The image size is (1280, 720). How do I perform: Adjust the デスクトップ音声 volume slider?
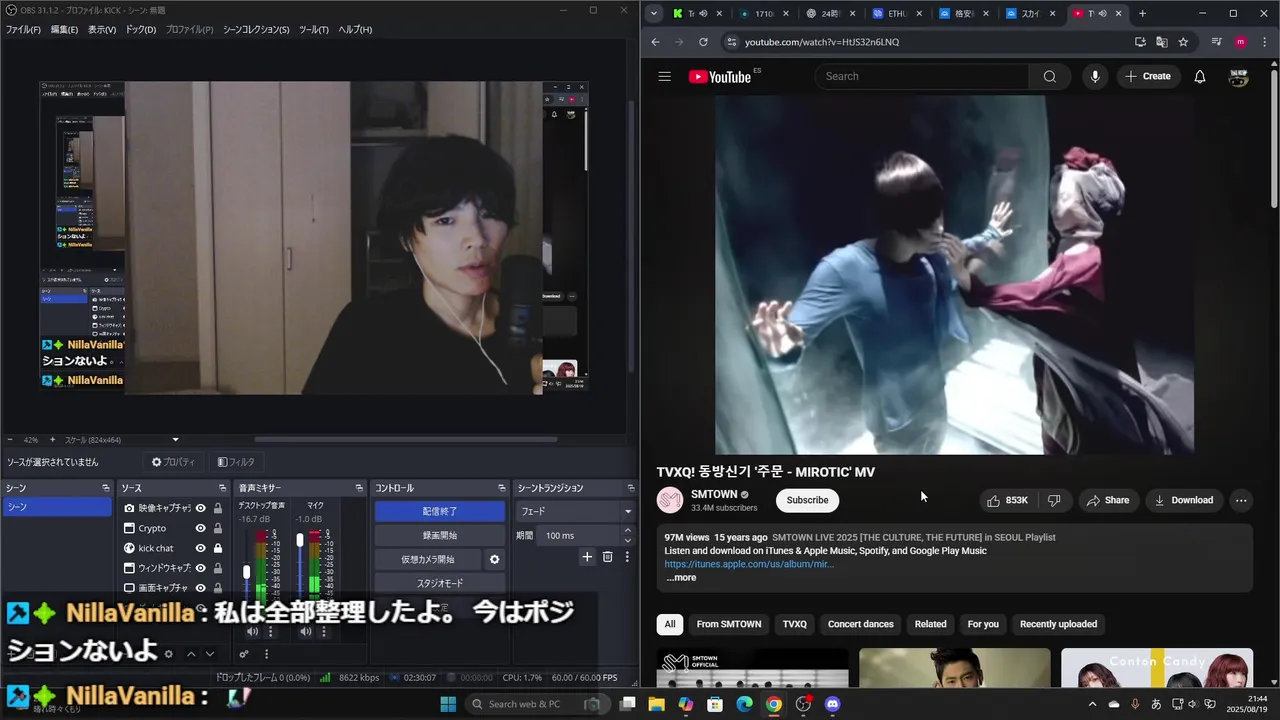(x=247, y=574)
